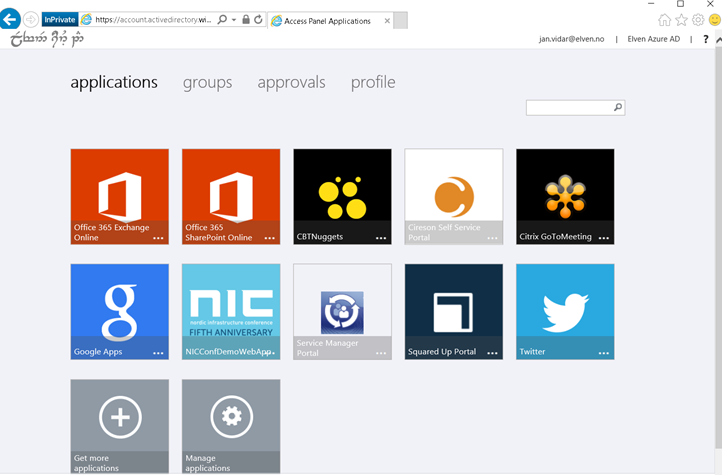Click the smiley feedback icon
This screenshot has width=722, height=475.
[x=715, y=20]
